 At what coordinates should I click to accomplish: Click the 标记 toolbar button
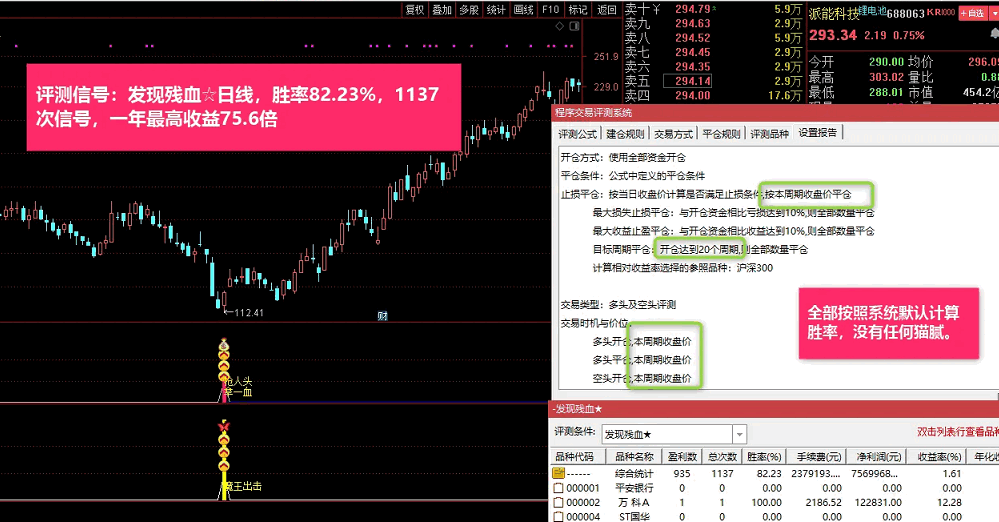click(x=578, y=10)
